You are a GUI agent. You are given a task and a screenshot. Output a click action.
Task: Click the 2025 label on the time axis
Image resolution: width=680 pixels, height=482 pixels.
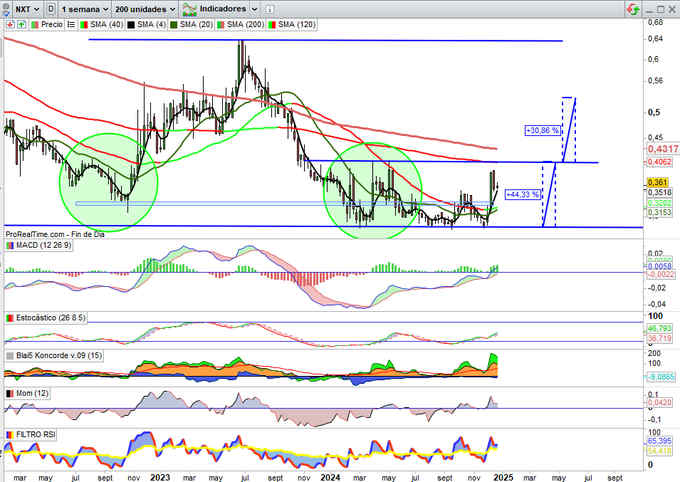click(x=503, y=477)
